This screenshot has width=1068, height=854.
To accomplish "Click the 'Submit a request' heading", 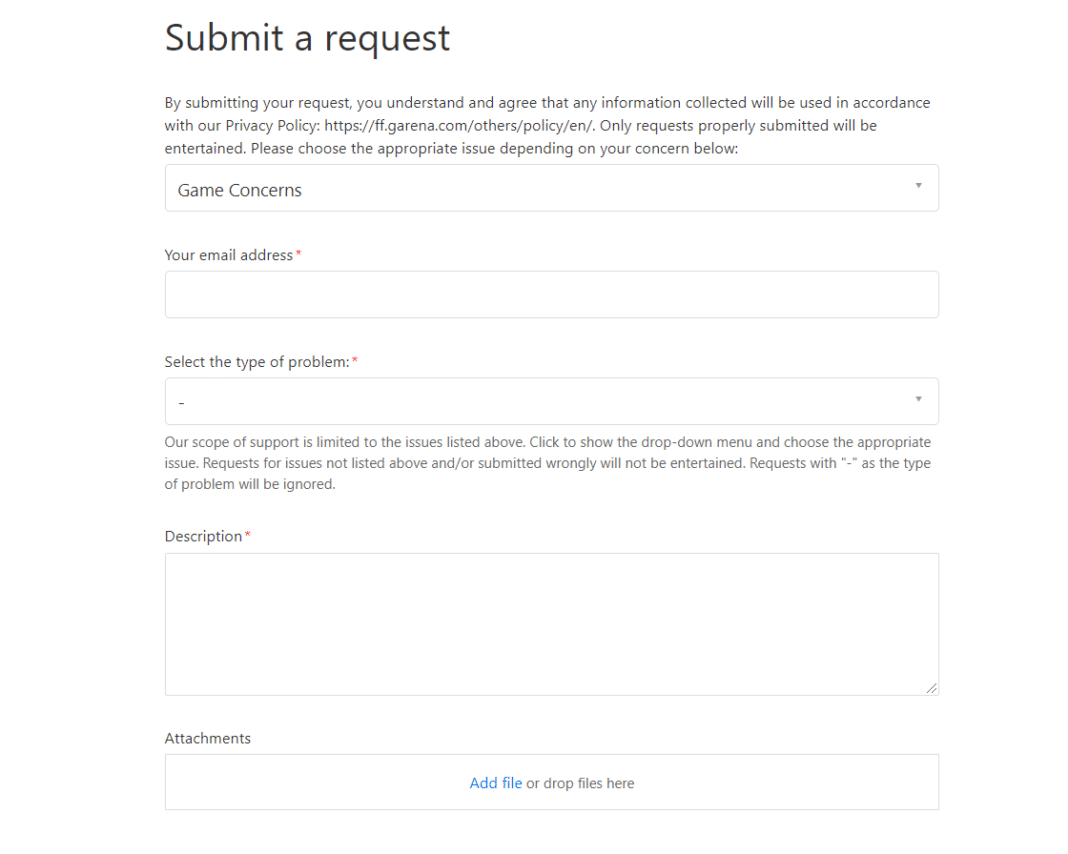I will tap(307, 38).
